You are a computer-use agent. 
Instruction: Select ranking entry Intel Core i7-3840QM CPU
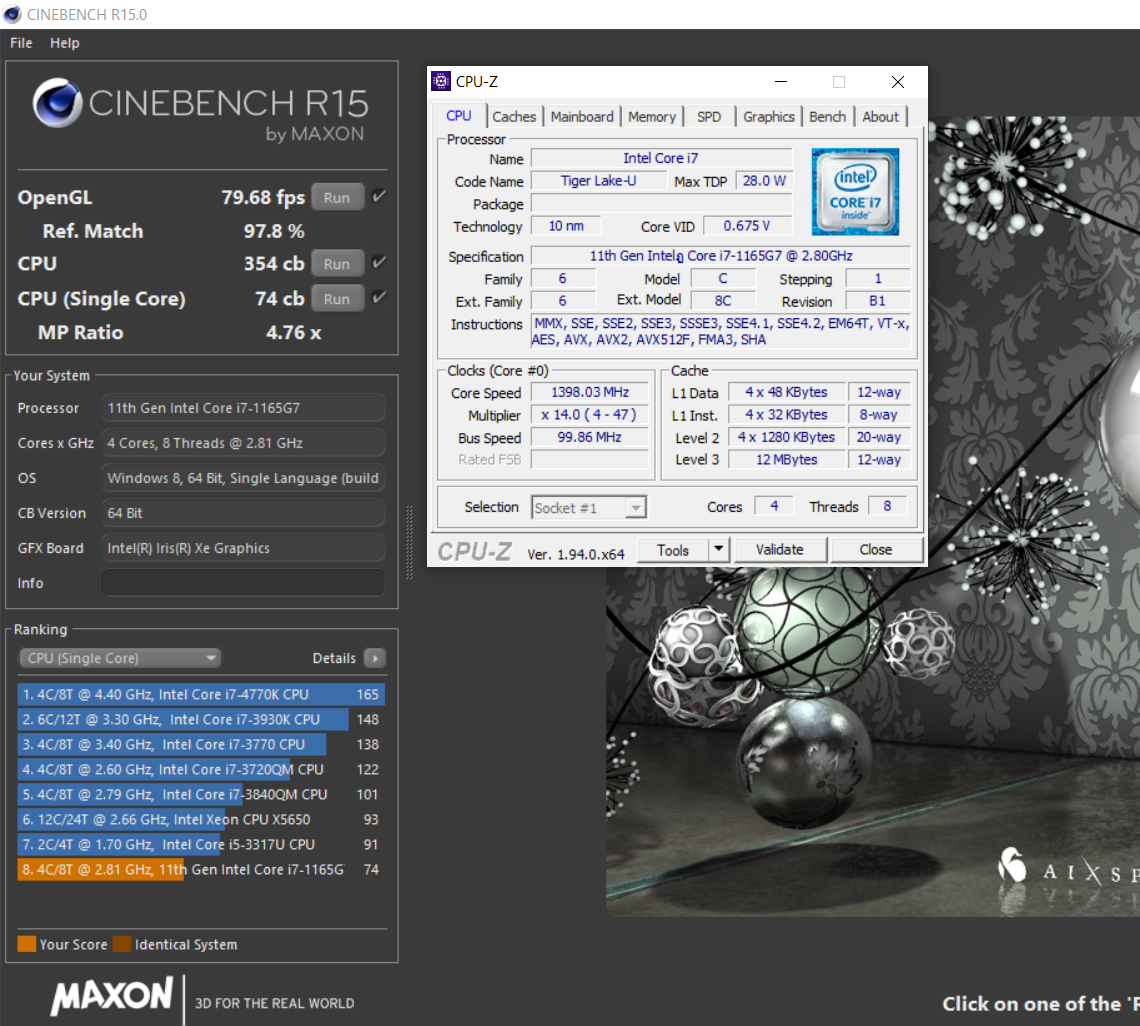coord(201,794)
